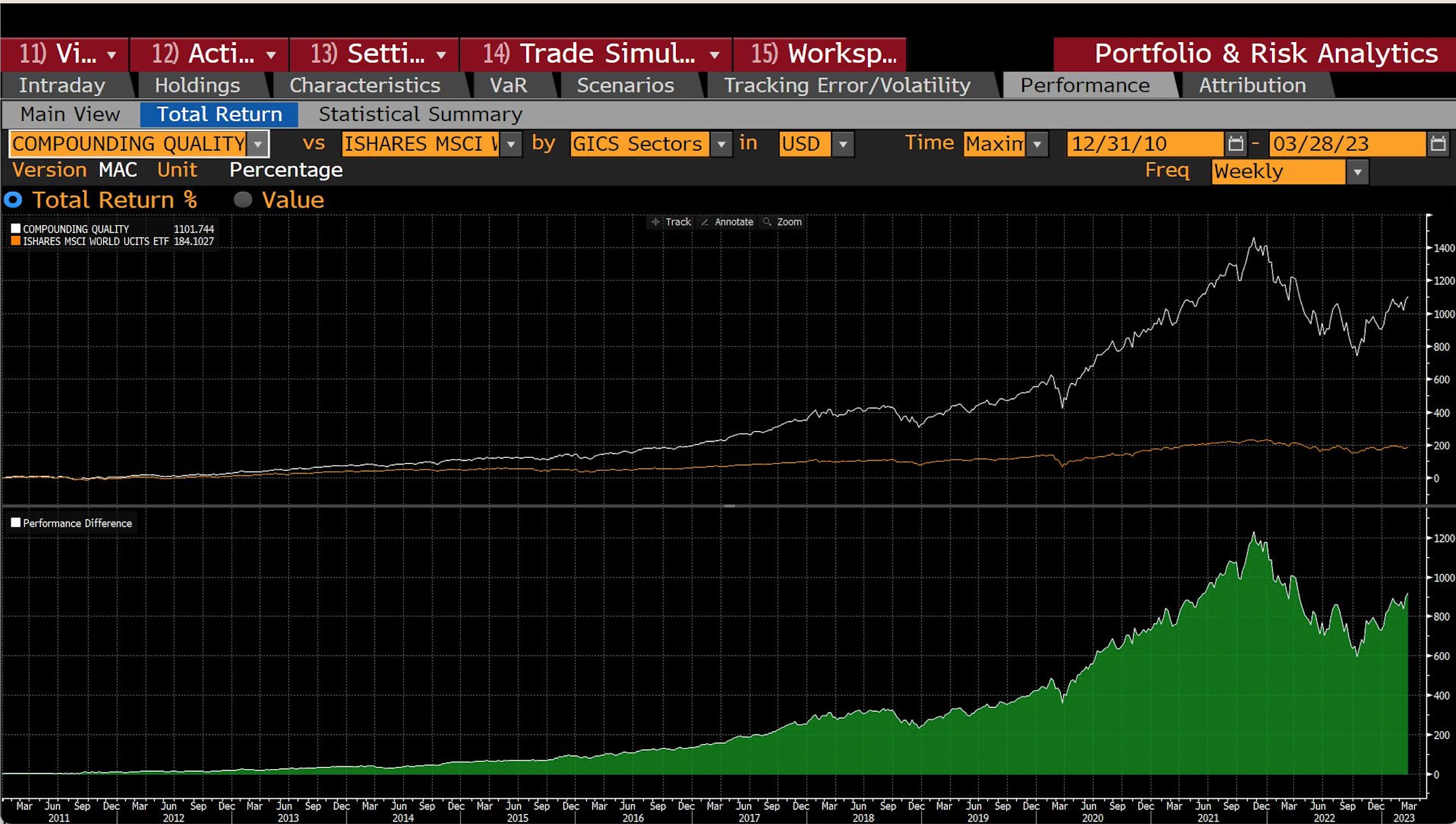1456x824 pixels.
Task: Click the Annotate pencil icon
Action: point(705,222)
